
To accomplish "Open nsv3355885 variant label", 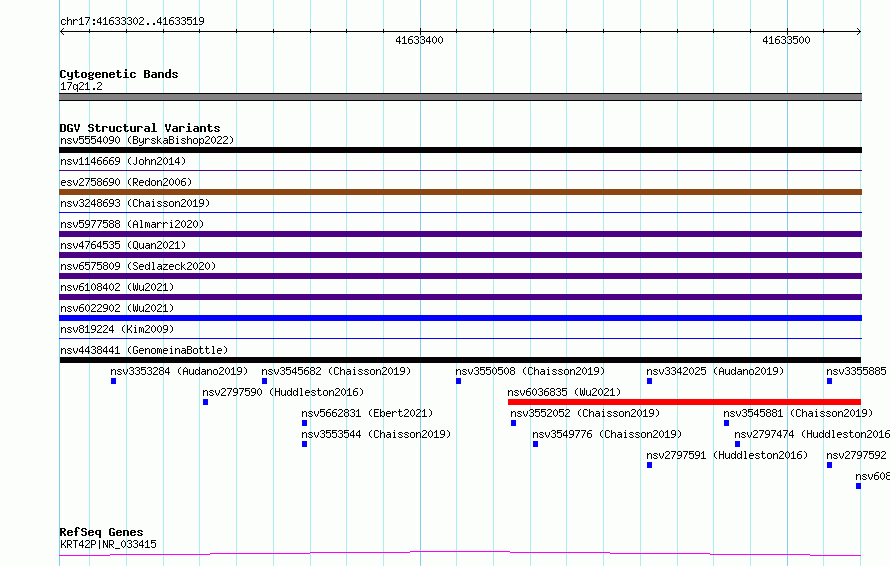I will pyautogui.click(x=857, y=371).
